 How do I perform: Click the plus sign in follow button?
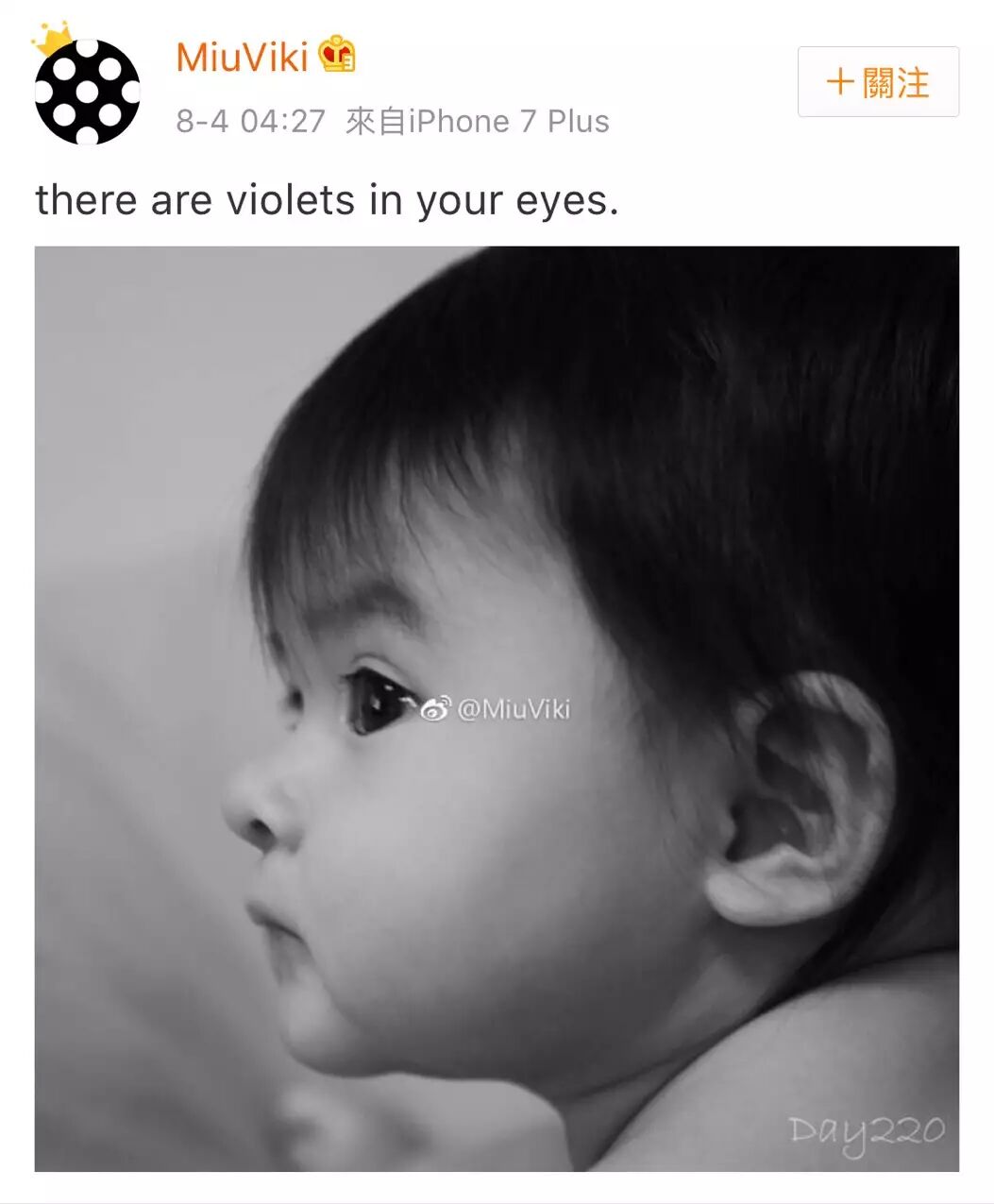pos(840,82)
